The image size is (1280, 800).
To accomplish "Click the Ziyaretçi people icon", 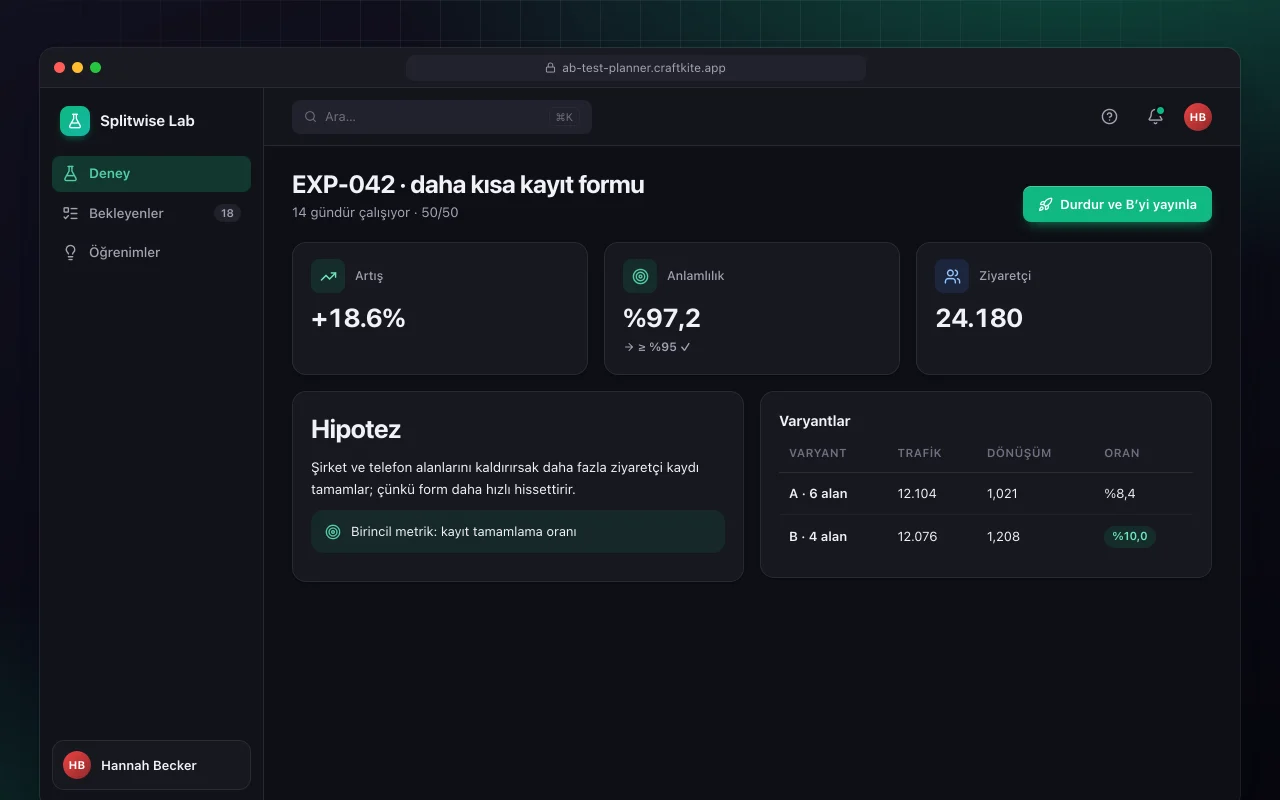I will coord(952,276).
